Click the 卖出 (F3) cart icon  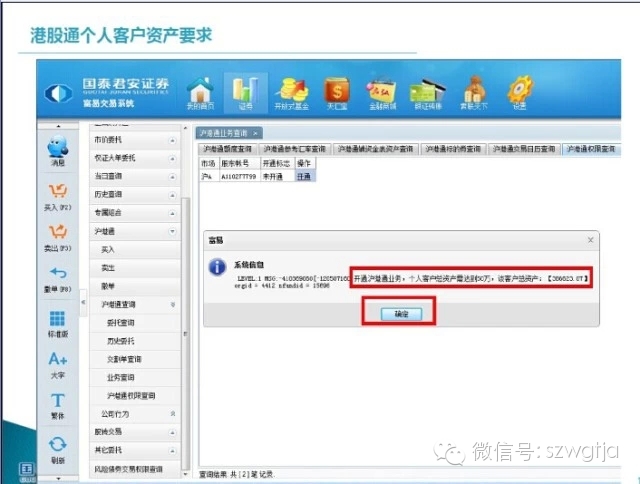click(x=58, y=238)
